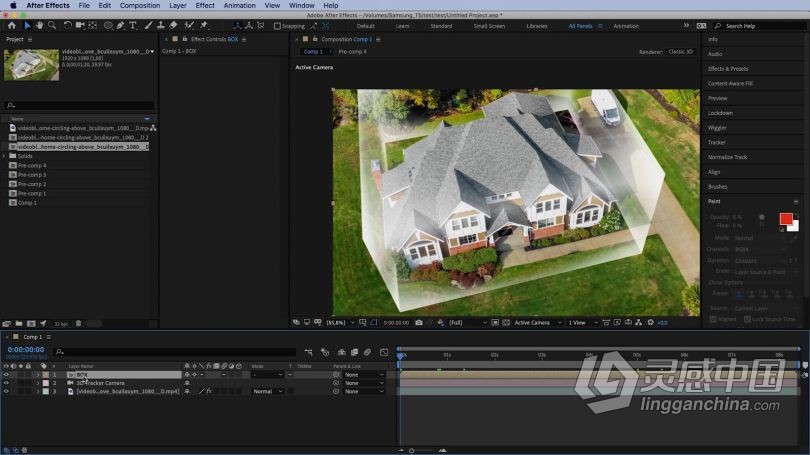Screen dimensions: 810x455
Task: Select the Puppet Pin tool
Action: pos(204,25)
